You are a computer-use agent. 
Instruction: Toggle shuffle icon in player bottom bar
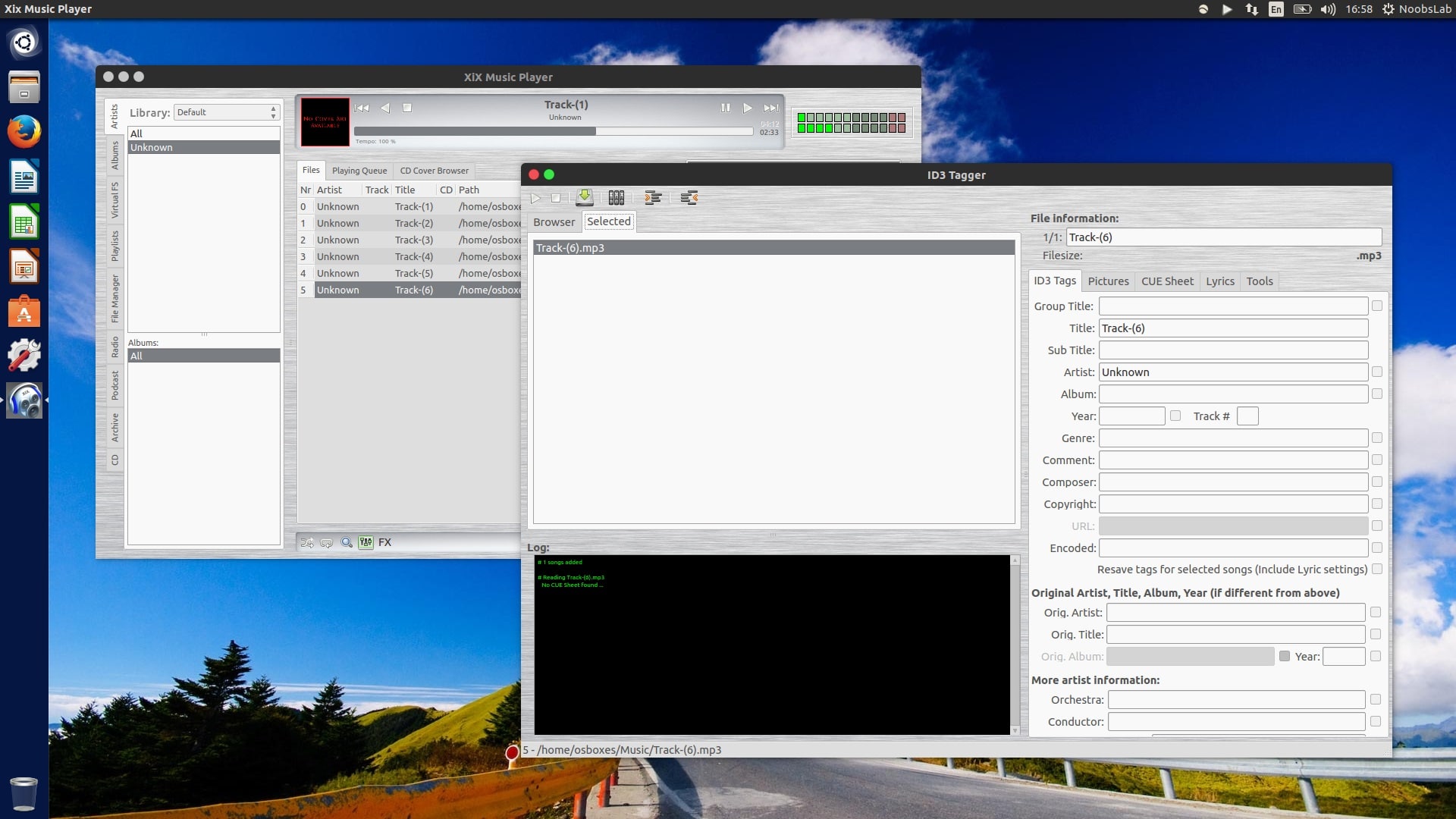coord(307,542)
